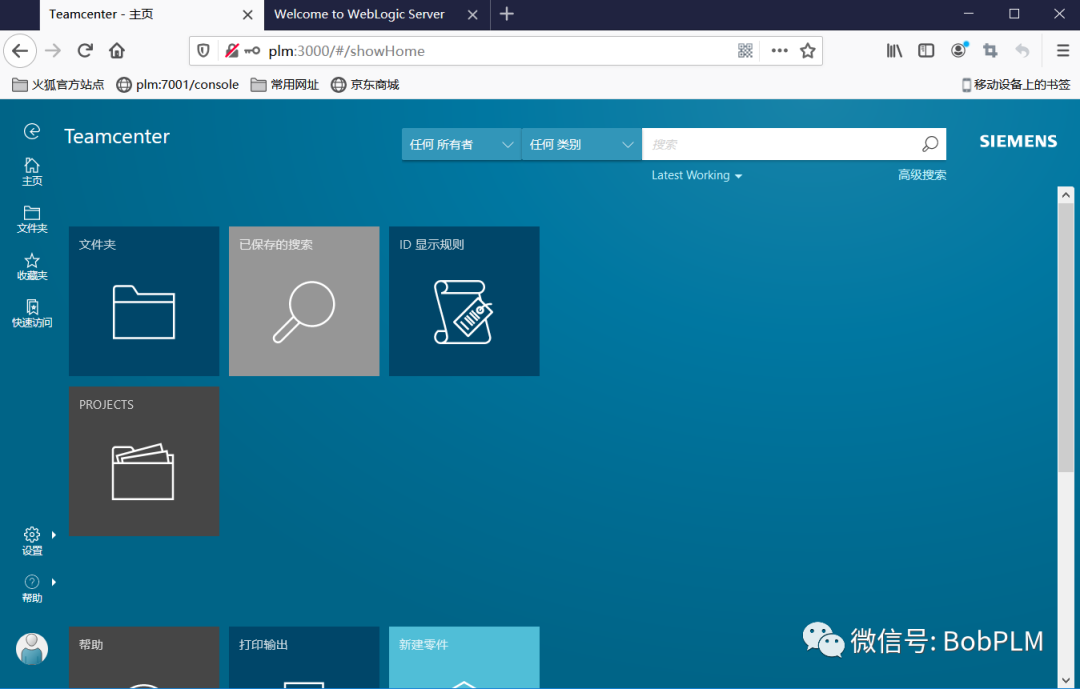Go to the browser home page
Screen dimensions: 1080x689
[117, 50]
